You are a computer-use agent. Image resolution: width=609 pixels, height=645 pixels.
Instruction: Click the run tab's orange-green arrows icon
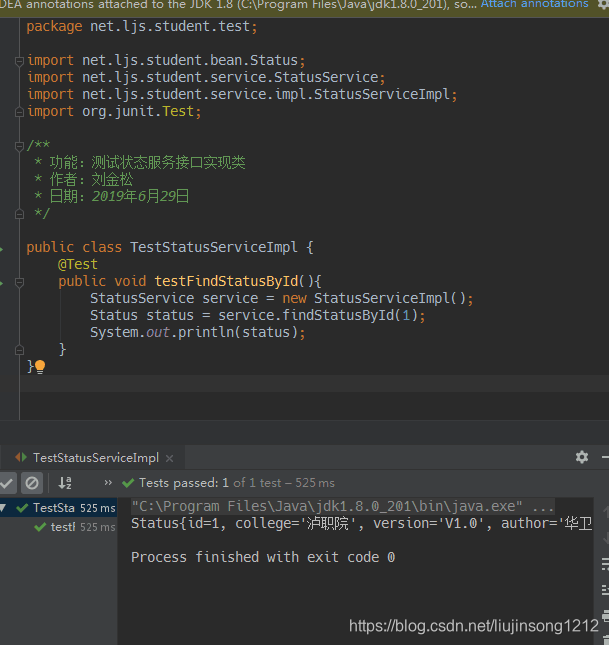tap(21, 457)
